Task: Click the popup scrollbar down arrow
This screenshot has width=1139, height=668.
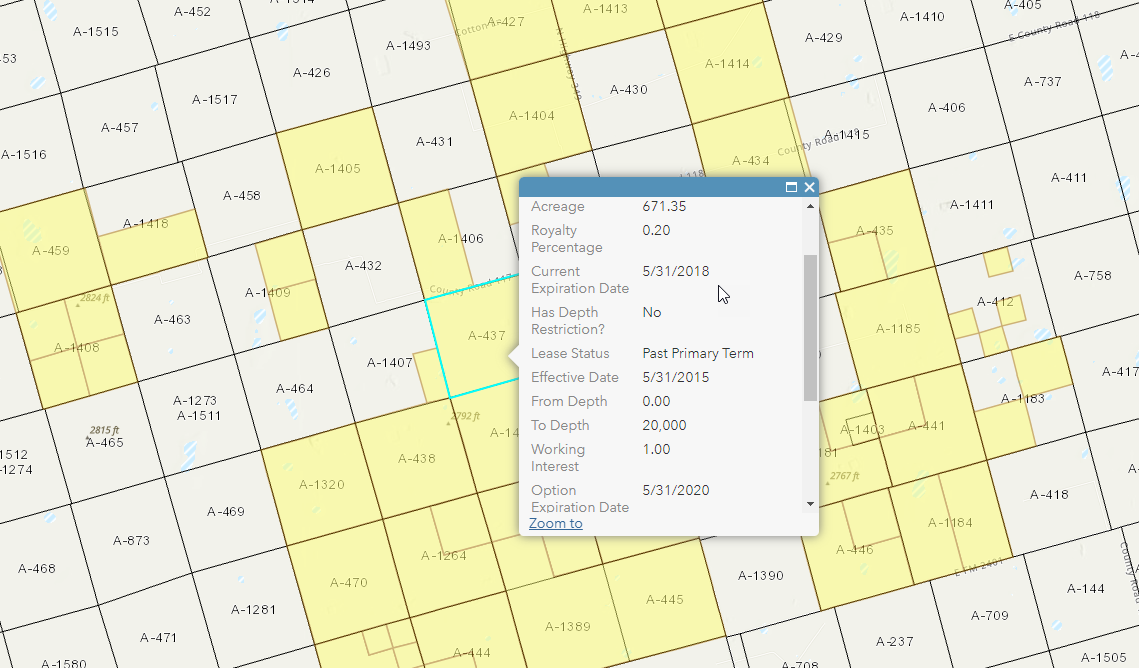Action: tap(810, 504)
